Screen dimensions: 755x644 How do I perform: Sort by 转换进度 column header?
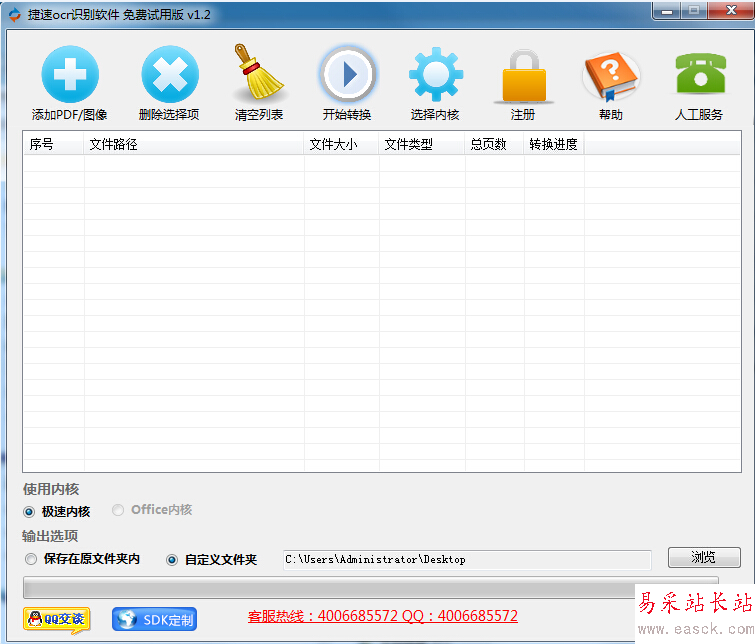[554, 144]
